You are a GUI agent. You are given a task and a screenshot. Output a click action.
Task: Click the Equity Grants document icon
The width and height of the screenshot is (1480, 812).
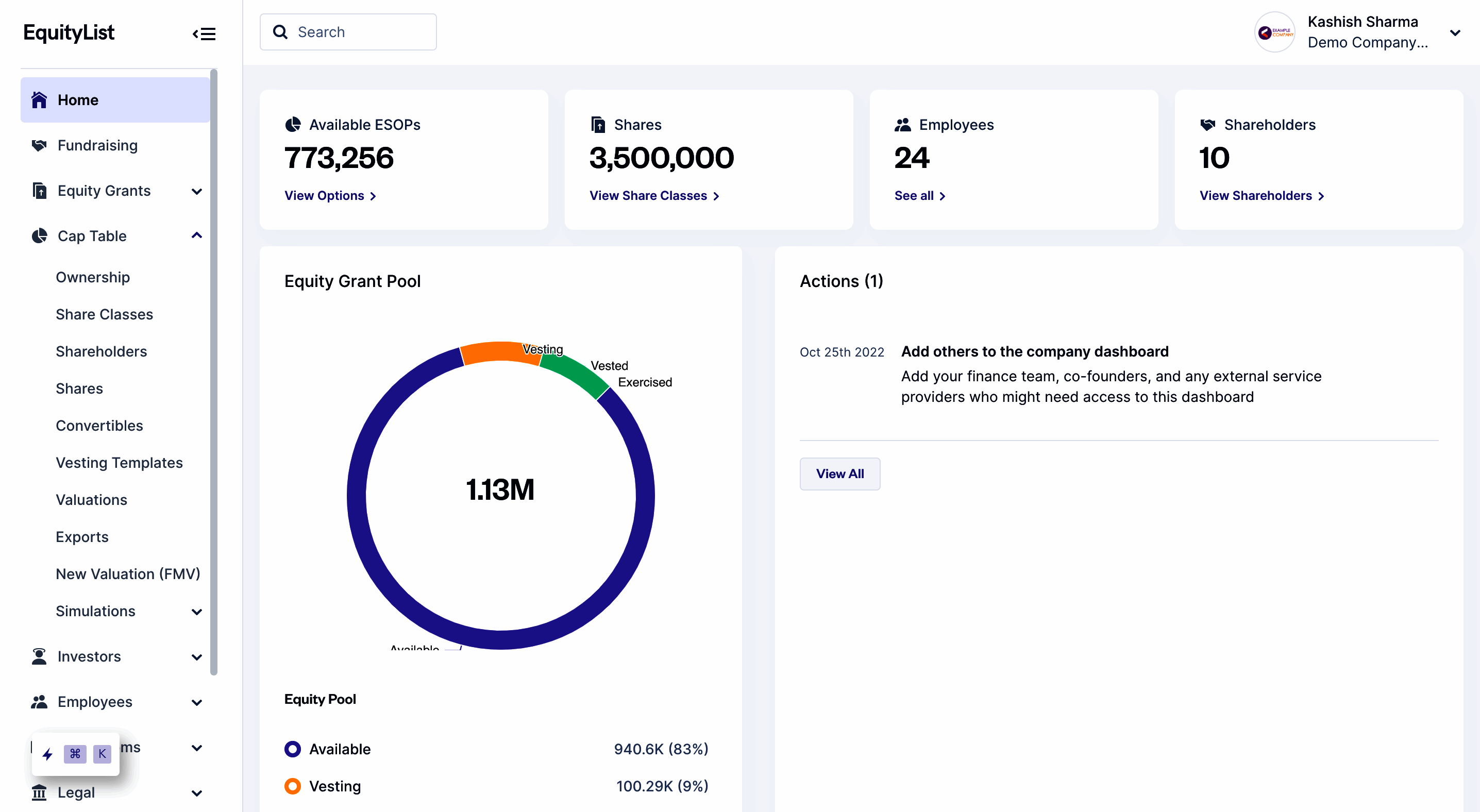click(x=39, y=190)
